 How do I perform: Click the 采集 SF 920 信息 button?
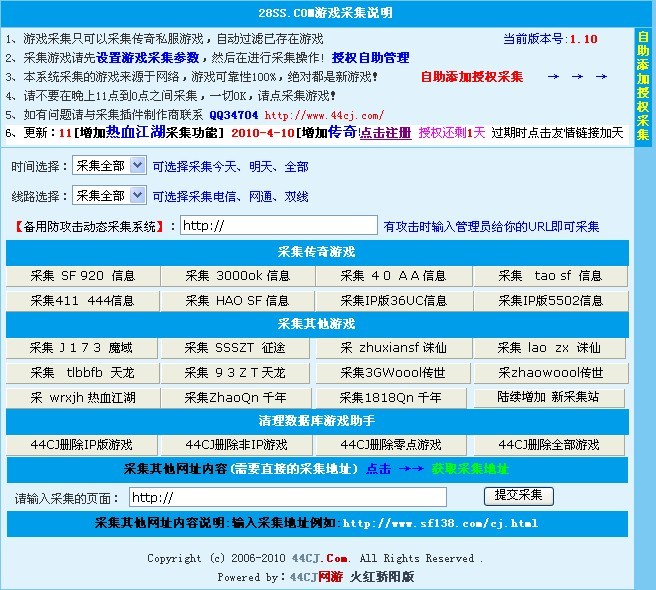click(x=82, y=276)
